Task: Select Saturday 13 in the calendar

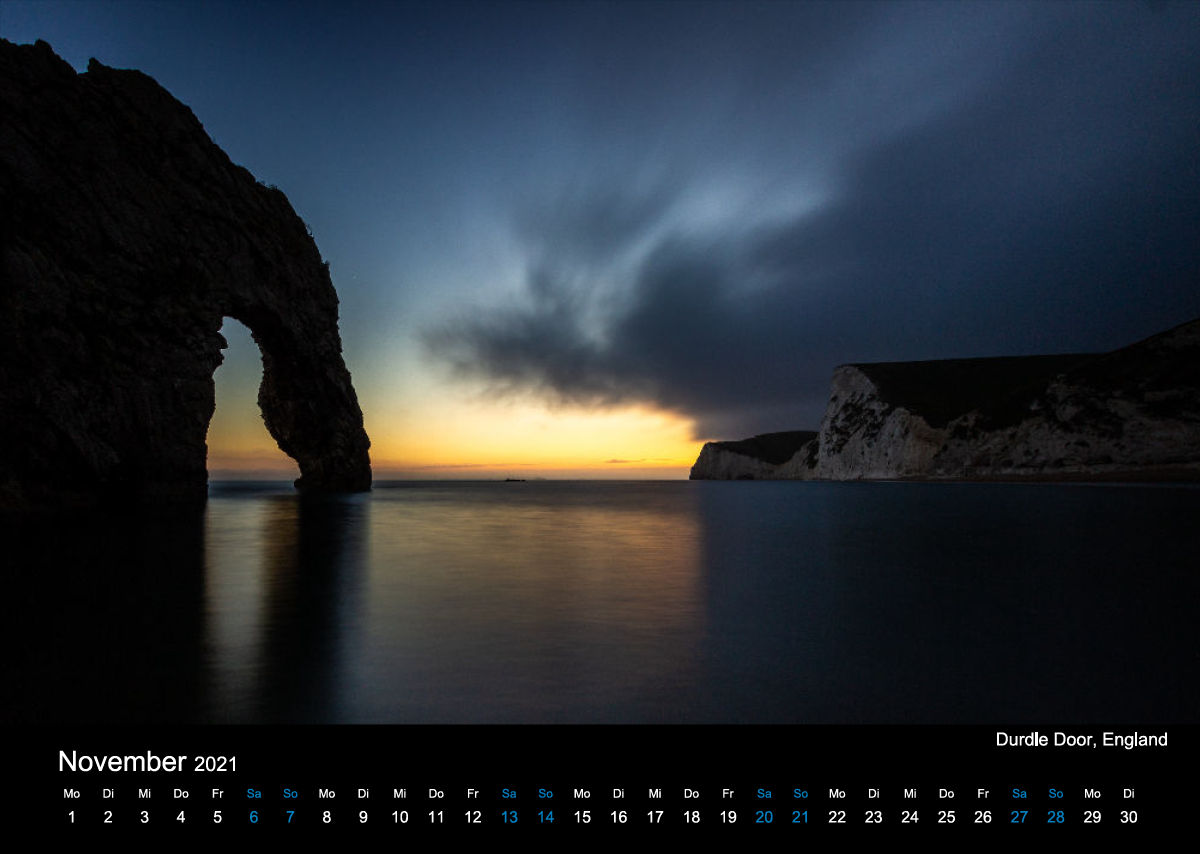Action: tap(509, 817)
